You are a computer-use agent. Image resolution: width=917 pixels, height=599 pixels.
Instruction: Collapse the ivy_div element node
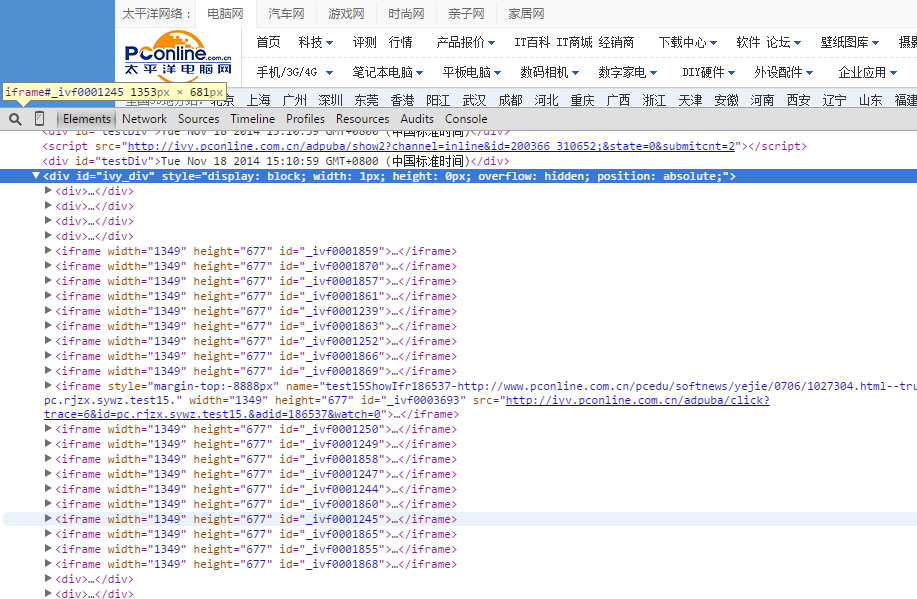click(36, 175)
